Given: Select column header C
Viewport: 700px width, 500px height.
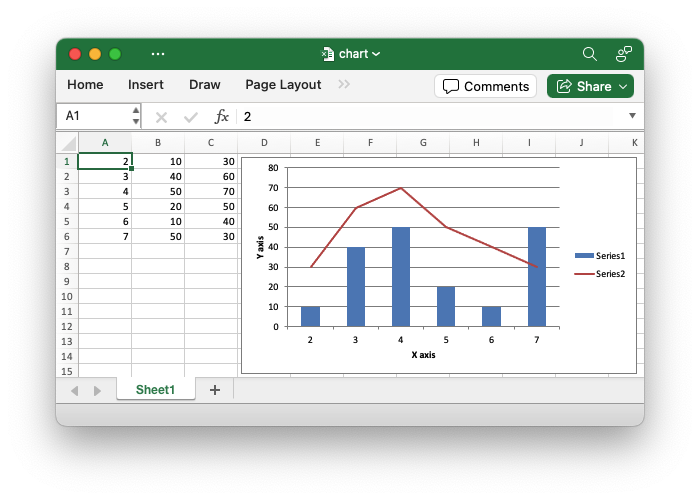Looking at the screenshot, I should (211, 143).
